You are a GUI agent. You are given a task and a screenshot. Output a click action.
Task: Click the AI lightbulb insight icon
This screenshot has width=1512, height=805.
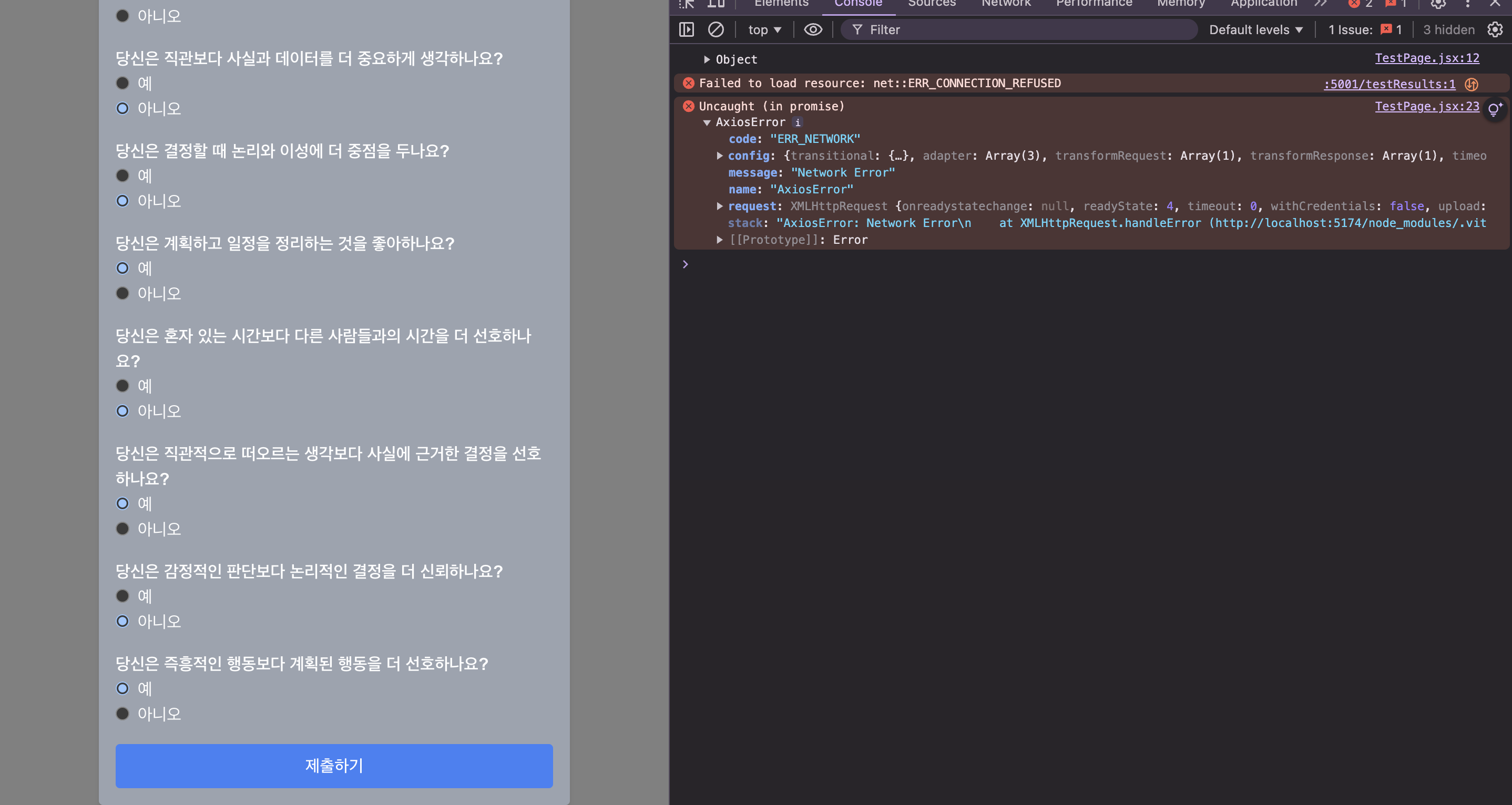point(1495,109)
